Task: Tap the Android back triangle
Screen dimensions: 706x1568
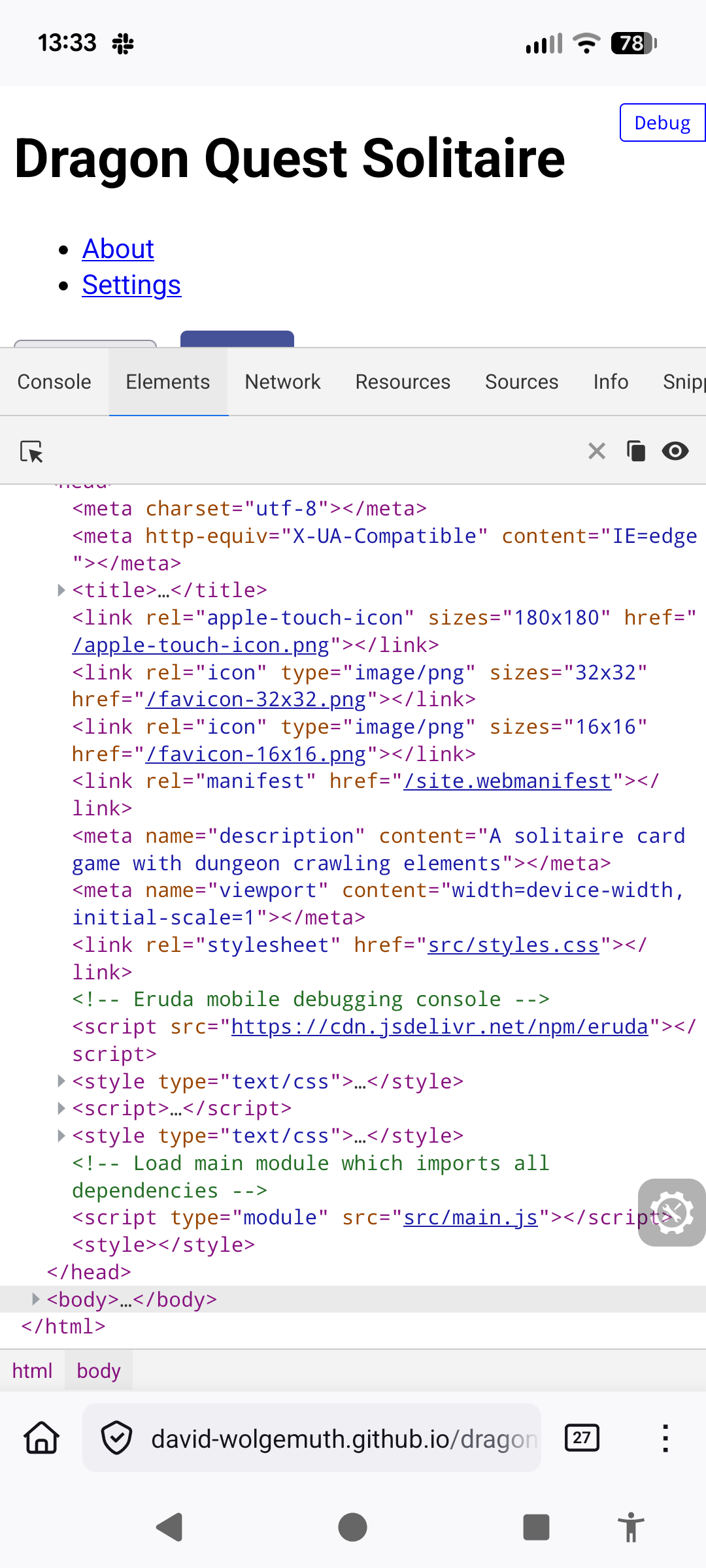Action: click(x=170, y=1527)
